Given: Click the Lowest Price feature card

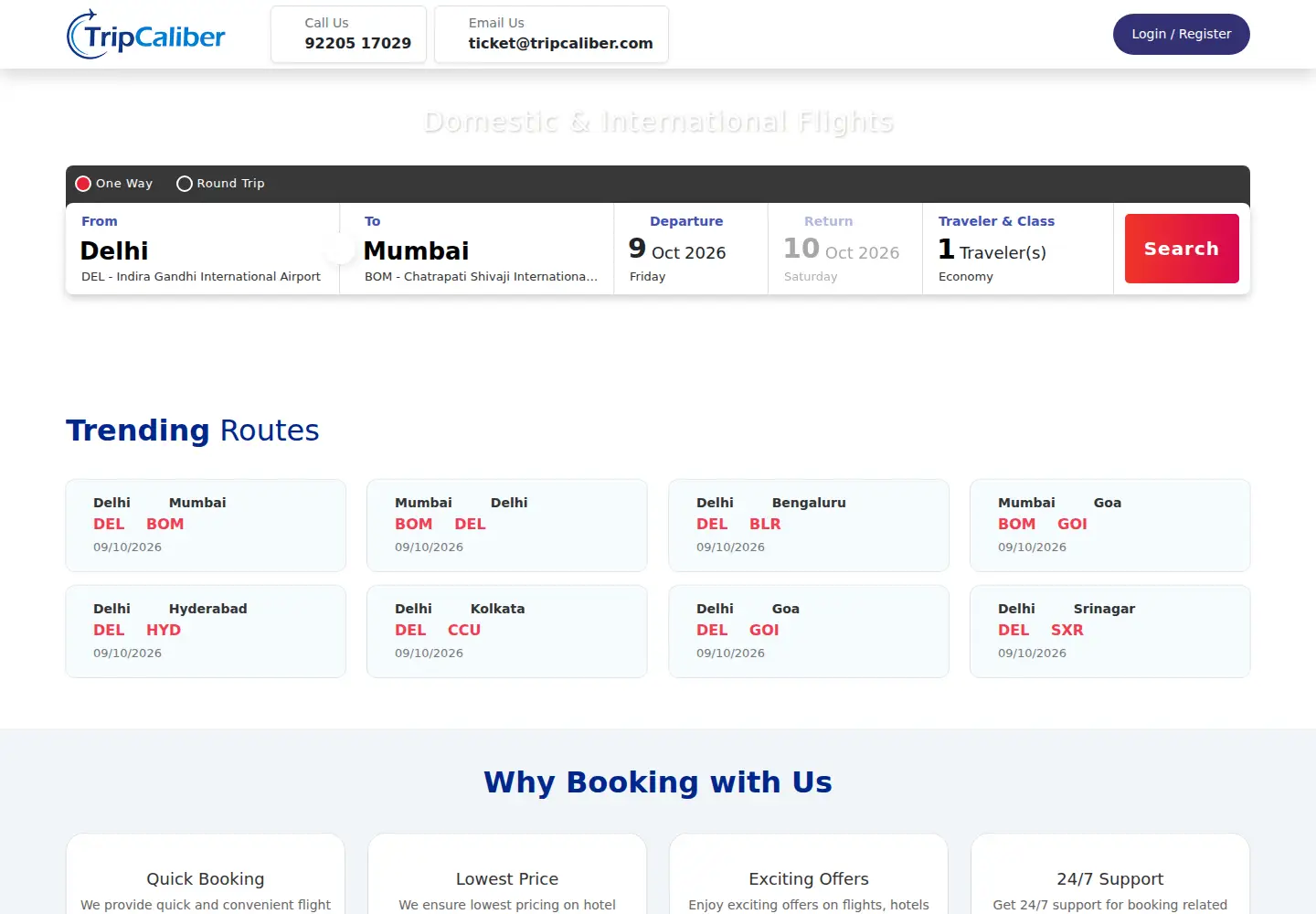Looking at the screenshot, I should pos(507,874).
